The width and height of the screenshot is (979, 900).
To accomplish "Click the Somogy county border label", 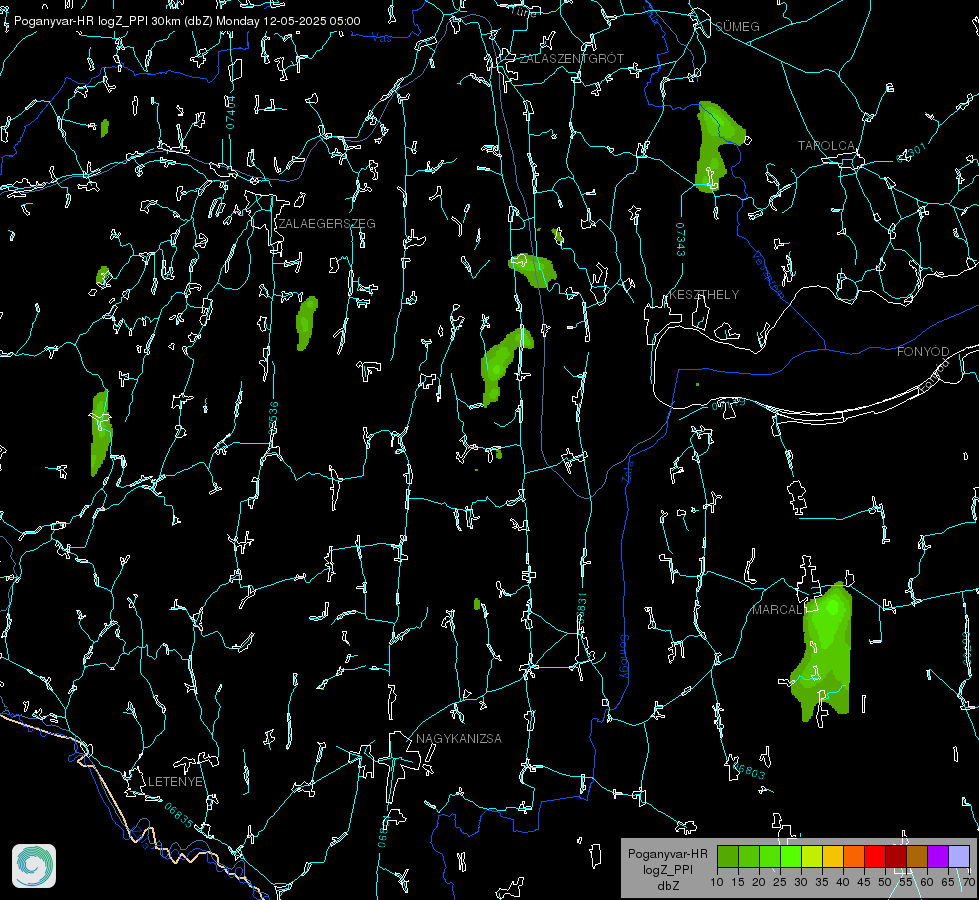I will (624, 657).
